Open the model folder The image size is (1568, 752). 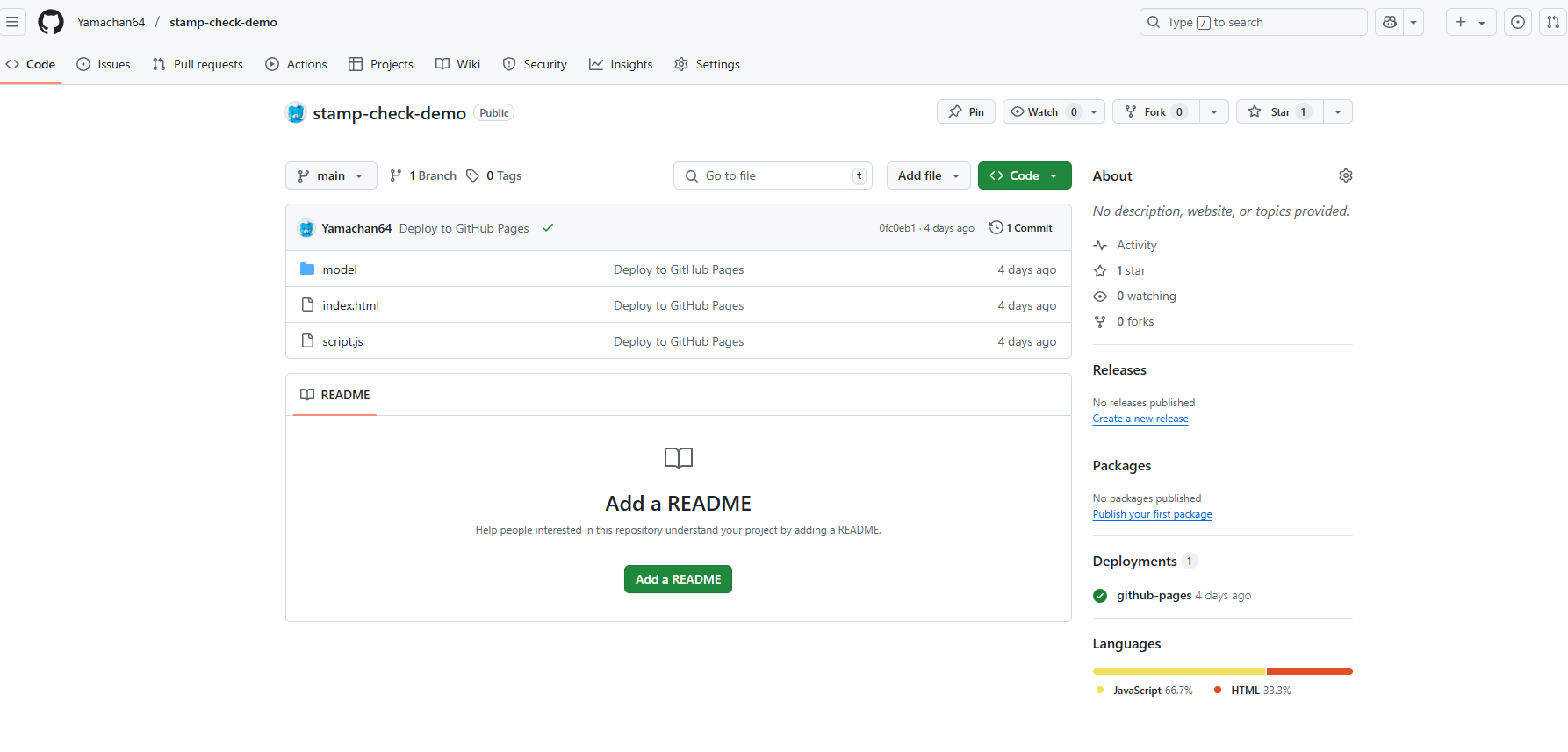(340, 269)
